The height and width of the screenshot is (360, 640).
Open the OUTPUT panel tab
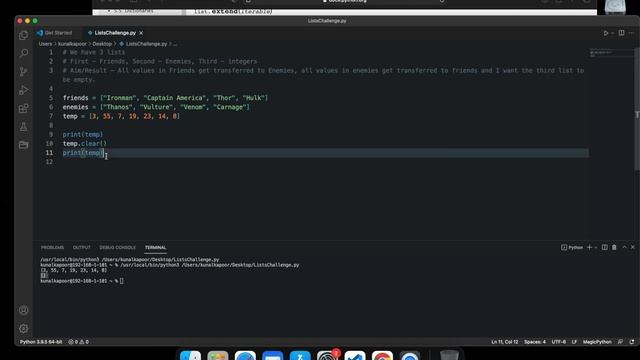point(82,247)
